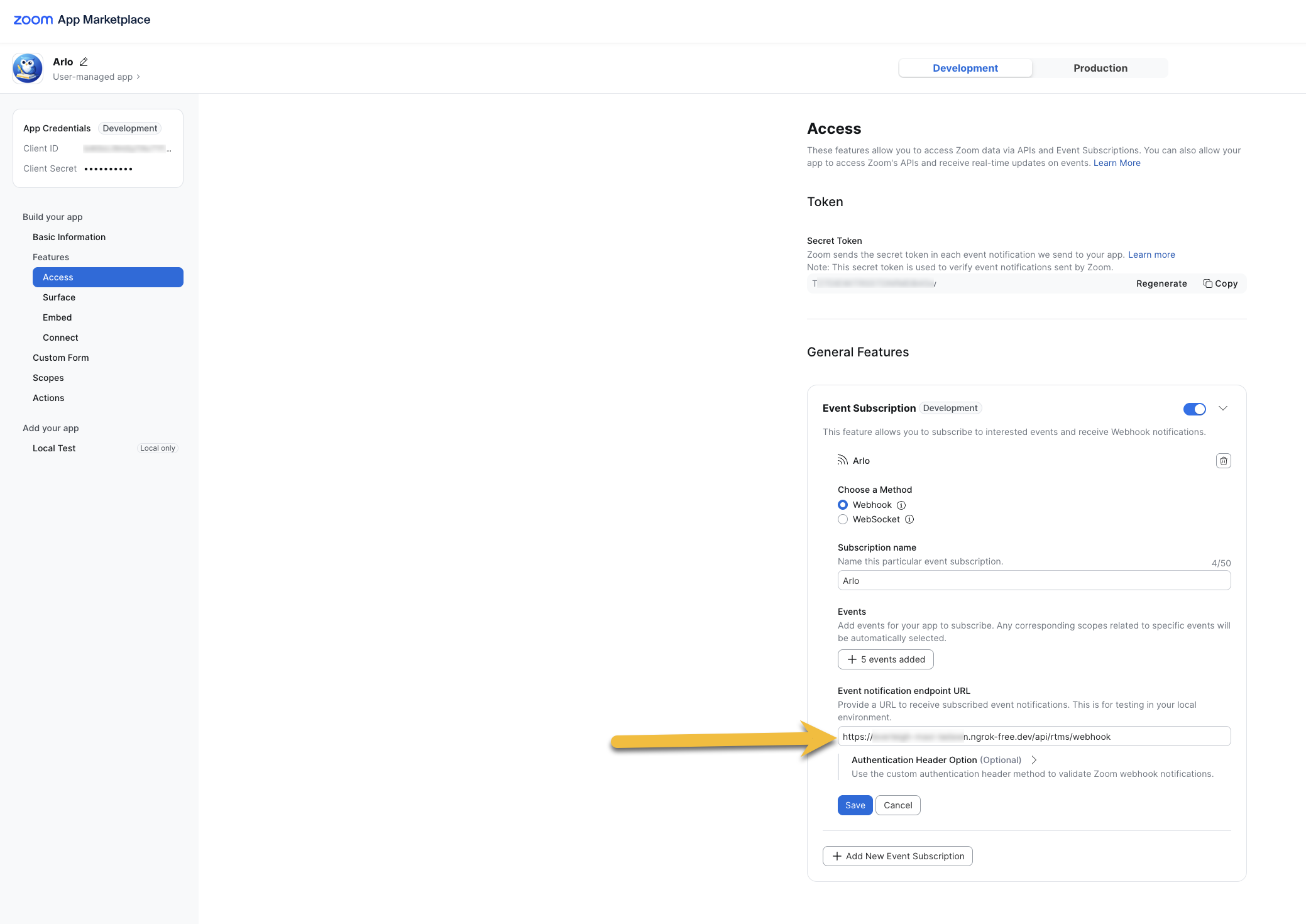Image resolution: width=1306 pixels, height=924 pixels.
Task: Save the event subscription
Action: [855, 805]
